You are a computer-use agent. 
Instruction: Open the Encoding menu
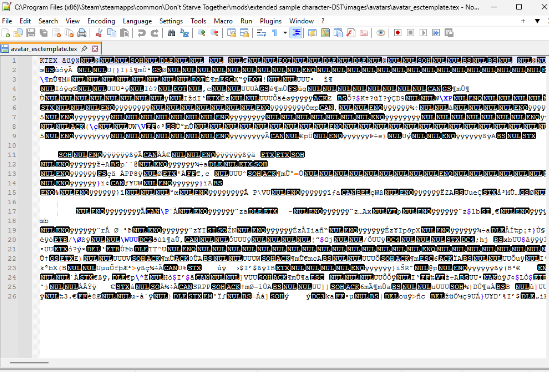coord(101,21)
